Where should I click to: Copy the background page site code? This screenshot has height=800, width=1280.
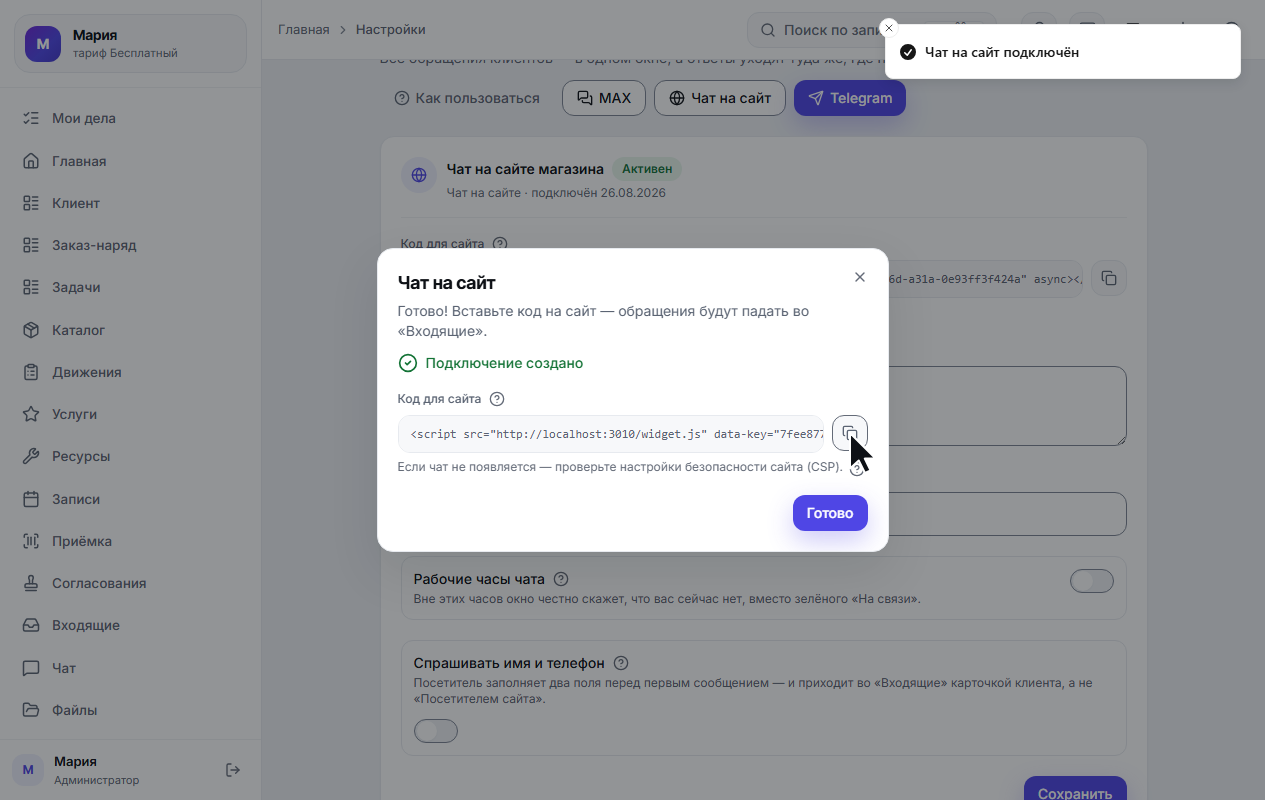point(1109,278)
